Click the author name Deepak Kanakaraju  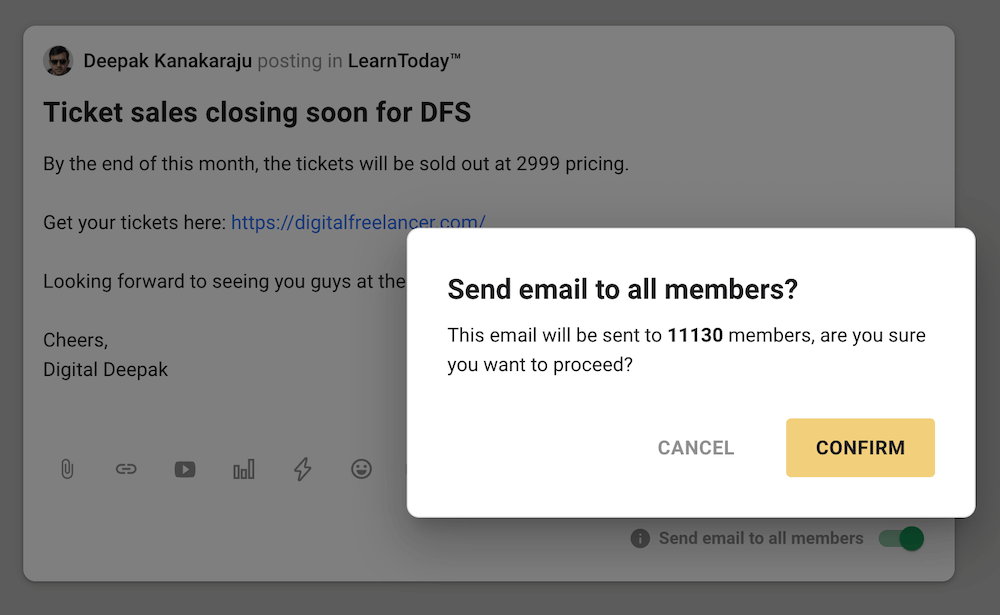[168, 61]
